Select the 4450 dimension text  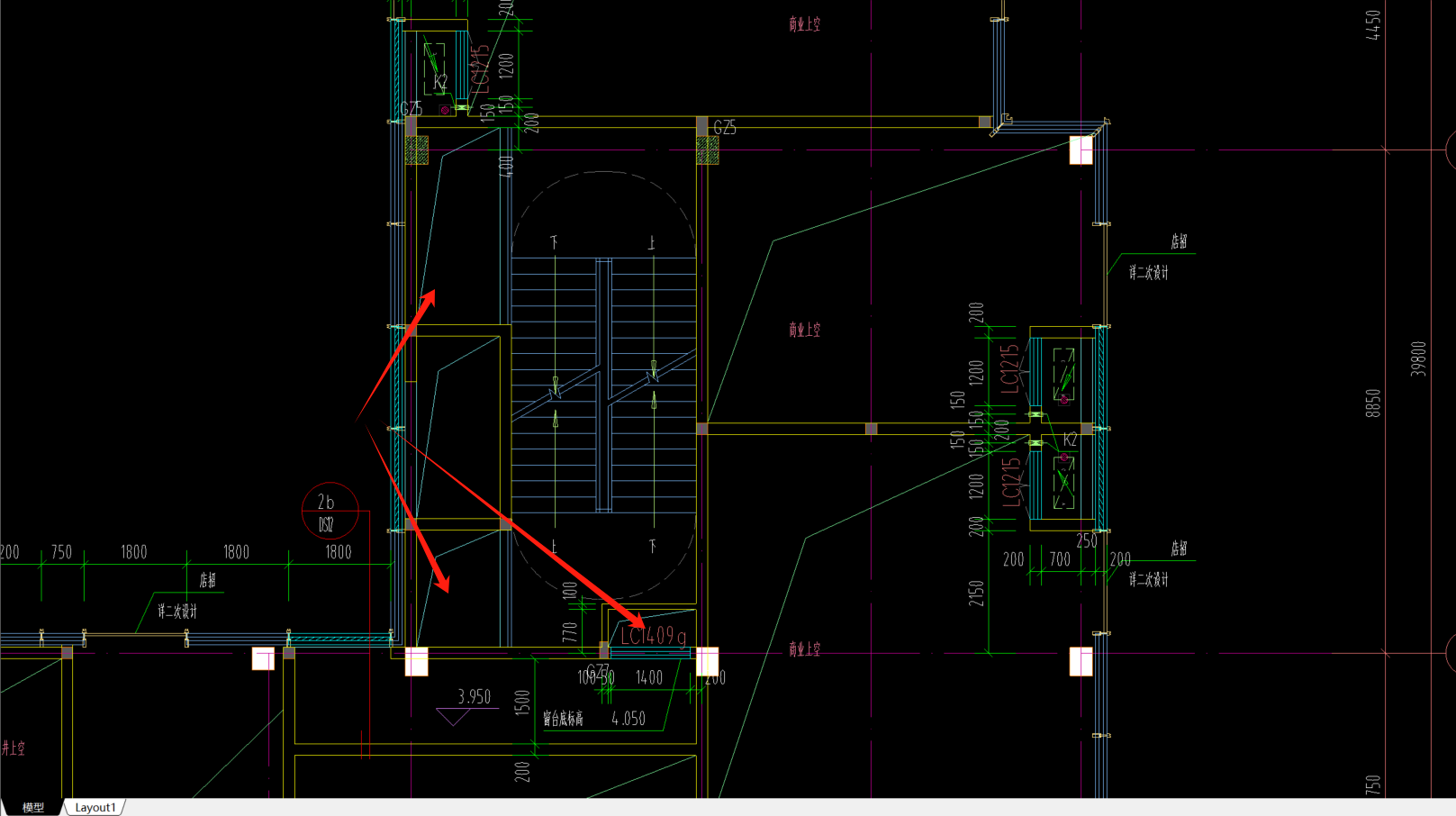1371,25
